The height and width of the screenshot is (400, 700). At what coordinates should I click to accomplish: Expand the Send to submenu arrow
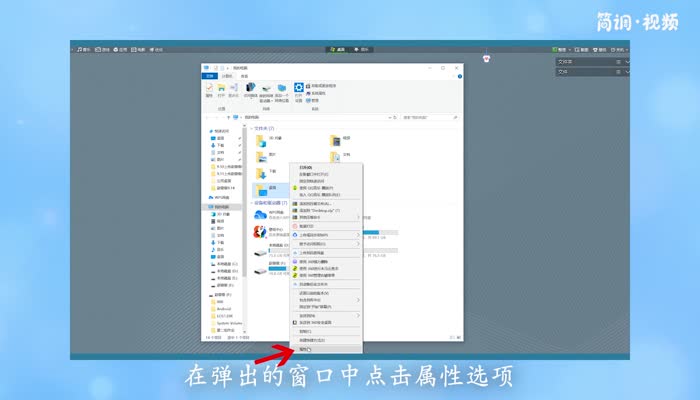pos(358,315)
